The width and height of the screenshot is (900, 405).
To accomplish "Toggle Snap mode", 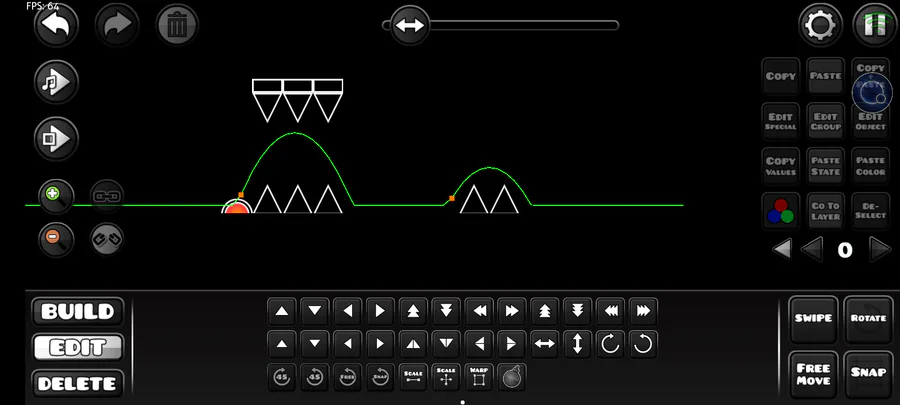I will [868, 374].
